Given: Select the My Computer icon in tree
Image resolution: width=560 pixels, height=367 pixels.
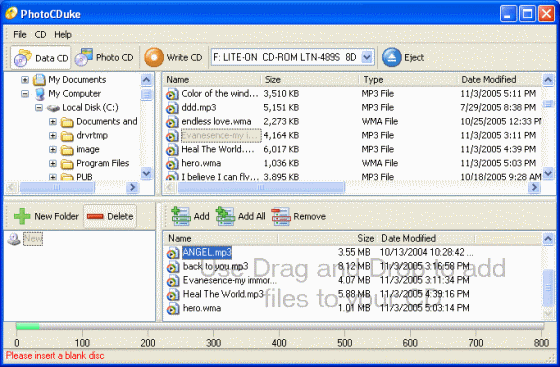Looking at the screenshot, I should [x=40, y=94].
